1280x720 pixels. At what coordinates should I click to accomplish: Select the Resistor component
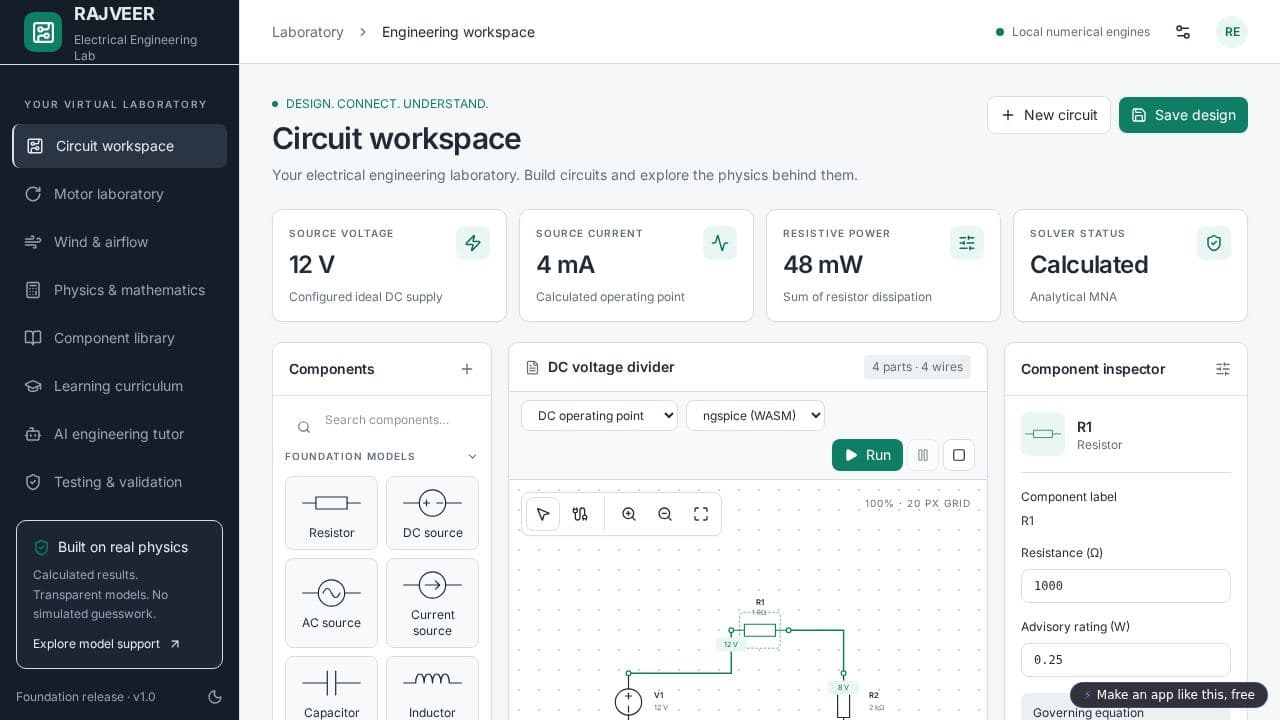click(331, 513)
